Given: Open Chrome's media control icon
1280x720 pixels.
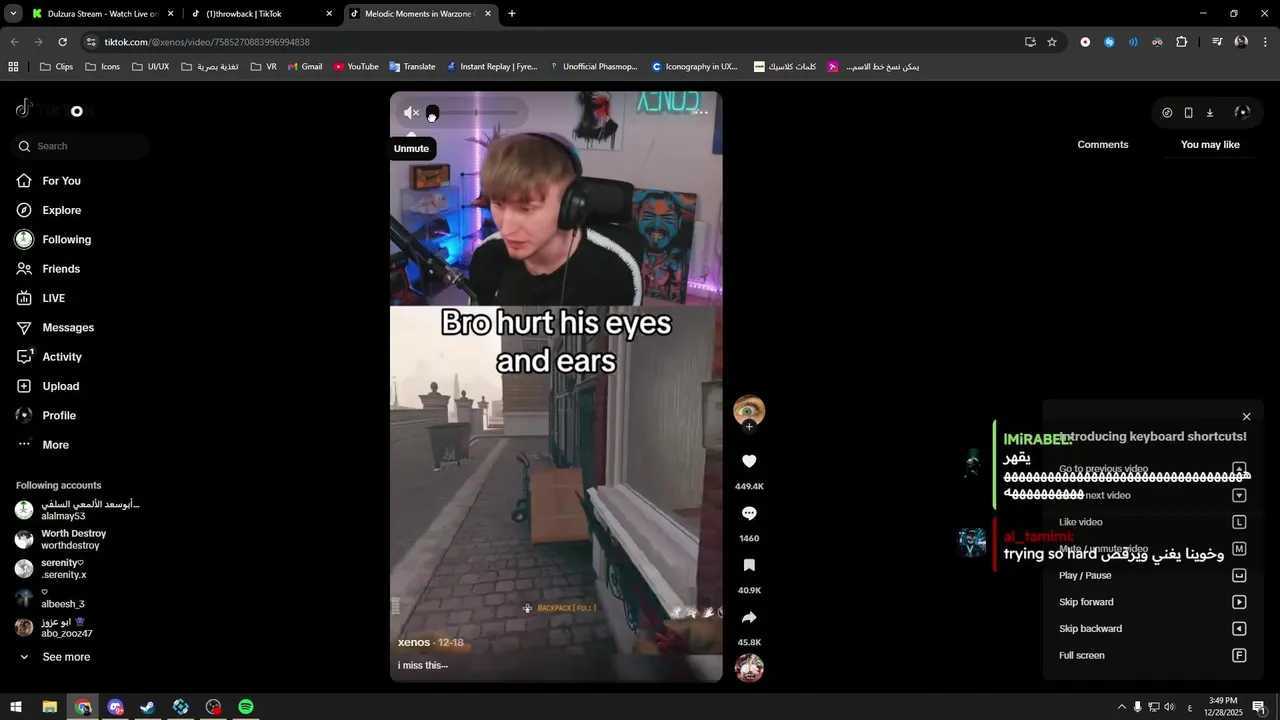Looking at the screenshot, I should [x=1217, y=42].
